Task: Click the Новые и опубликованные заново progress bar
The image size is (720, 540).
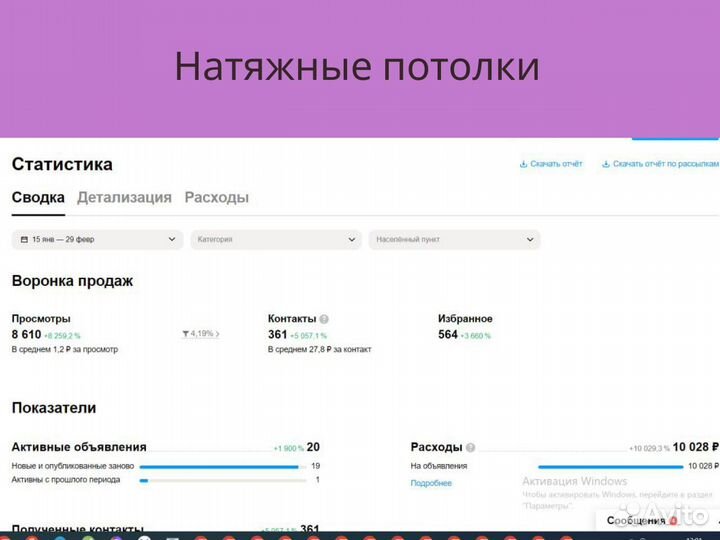Action: click(x=223, y=467)
